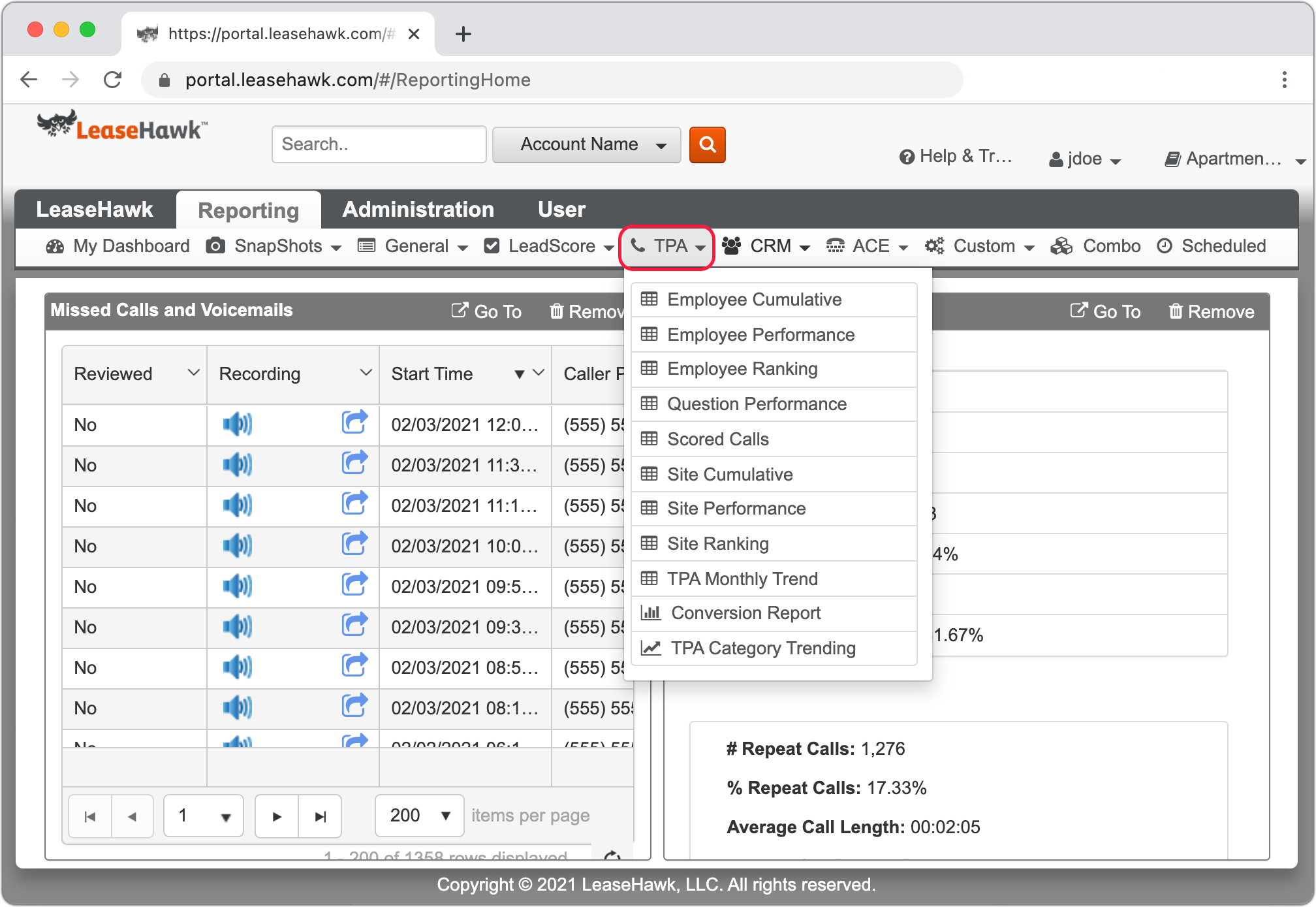The height and width of the screenshot is (907, 1316).
Task: Select Employee Performance report
Action: [x=774, y=335]
